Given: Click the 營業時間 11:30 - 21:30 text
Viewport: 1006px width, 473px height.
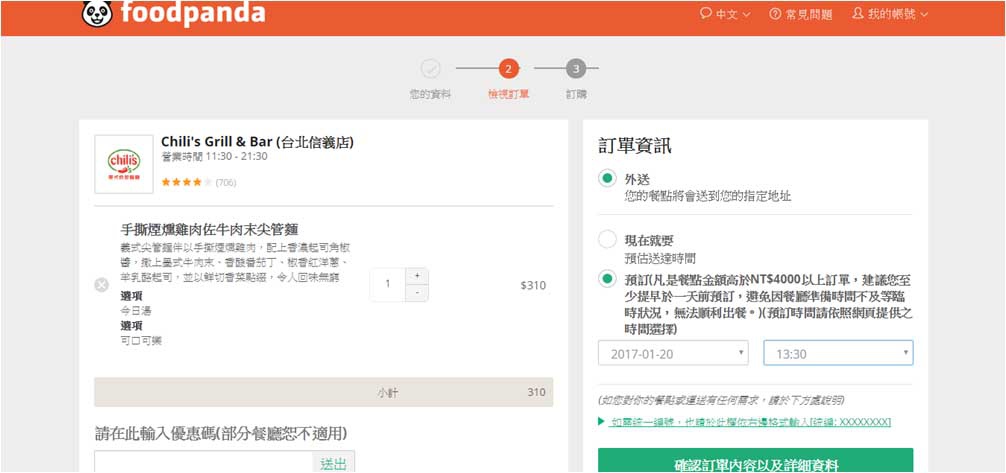Looking at the screenshot, I should tap(214, 157).
